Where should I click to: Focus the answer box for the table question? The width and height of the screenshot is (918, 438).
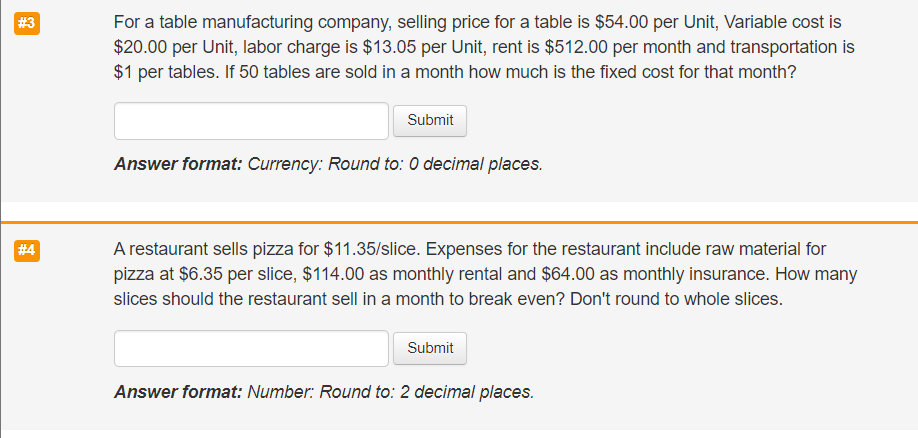(251, 121)
